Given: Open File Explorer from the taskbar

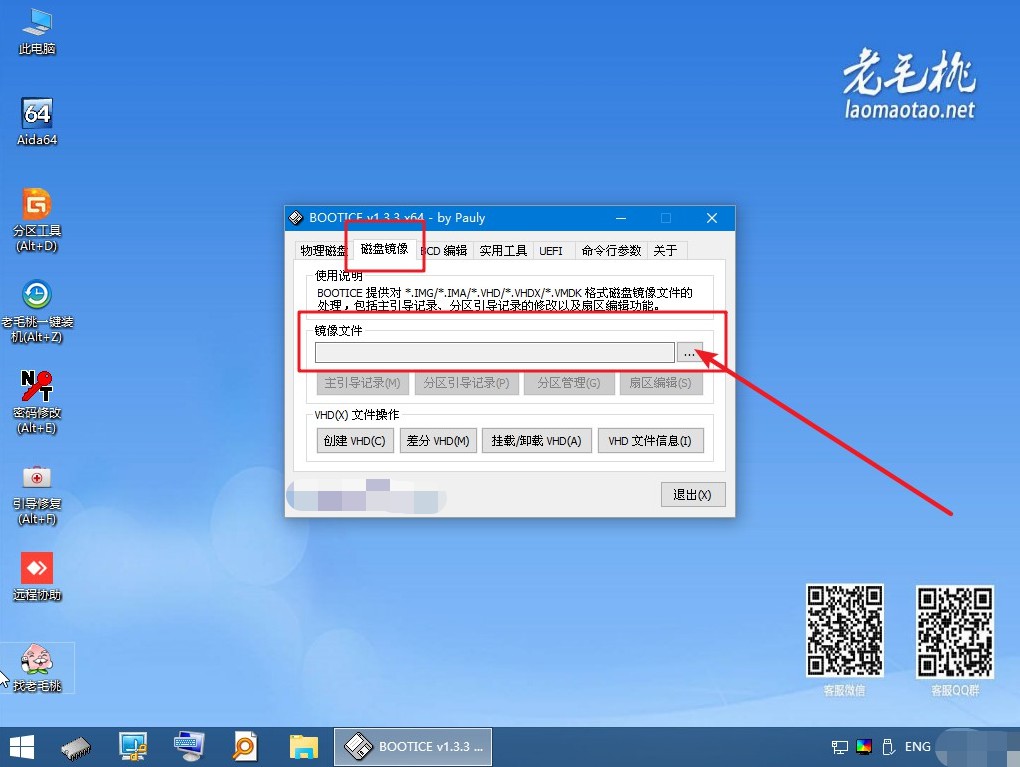Looking at the screenshot, I should pos(303,747).
